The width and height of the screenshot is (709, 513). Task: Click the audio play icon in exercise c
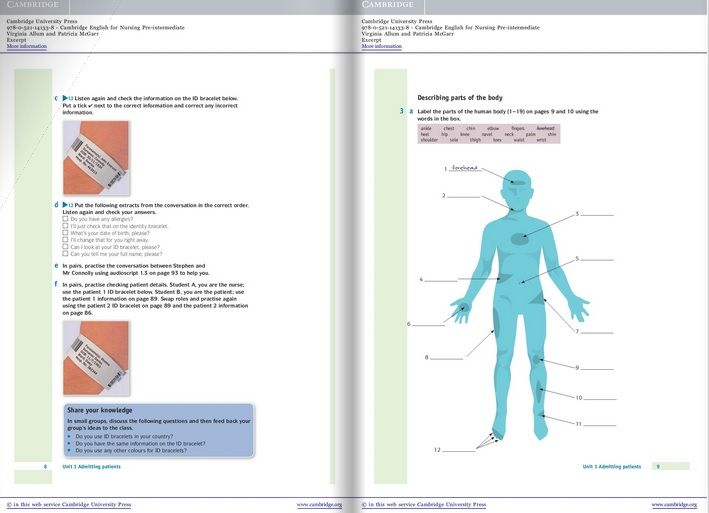[x=65, y=98]
